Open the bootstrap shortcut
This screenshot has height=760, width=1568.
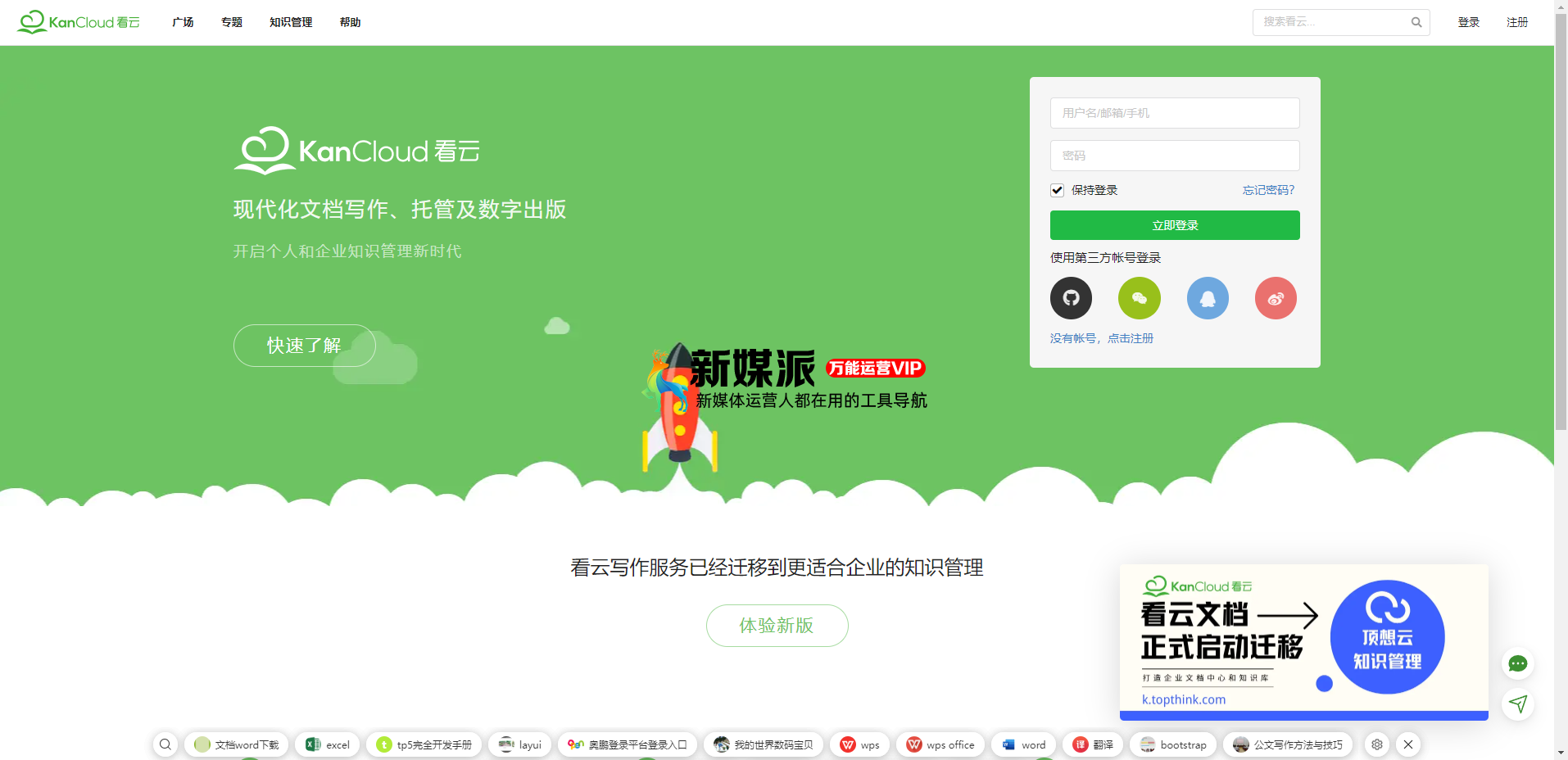point(1173,744)
